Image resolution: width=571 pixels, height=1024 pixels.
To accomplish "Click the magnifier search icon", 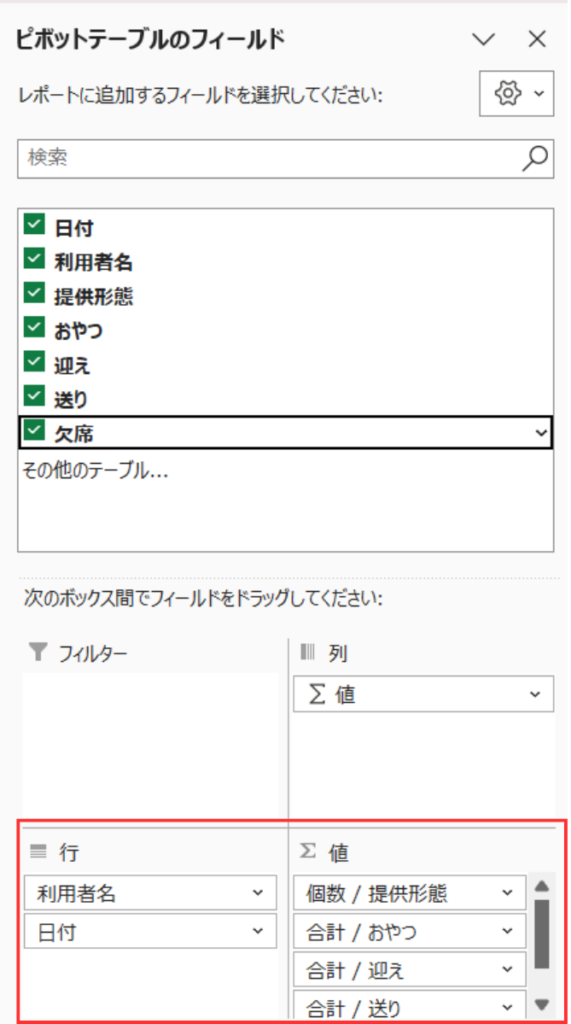I will (x=534, y=158).
